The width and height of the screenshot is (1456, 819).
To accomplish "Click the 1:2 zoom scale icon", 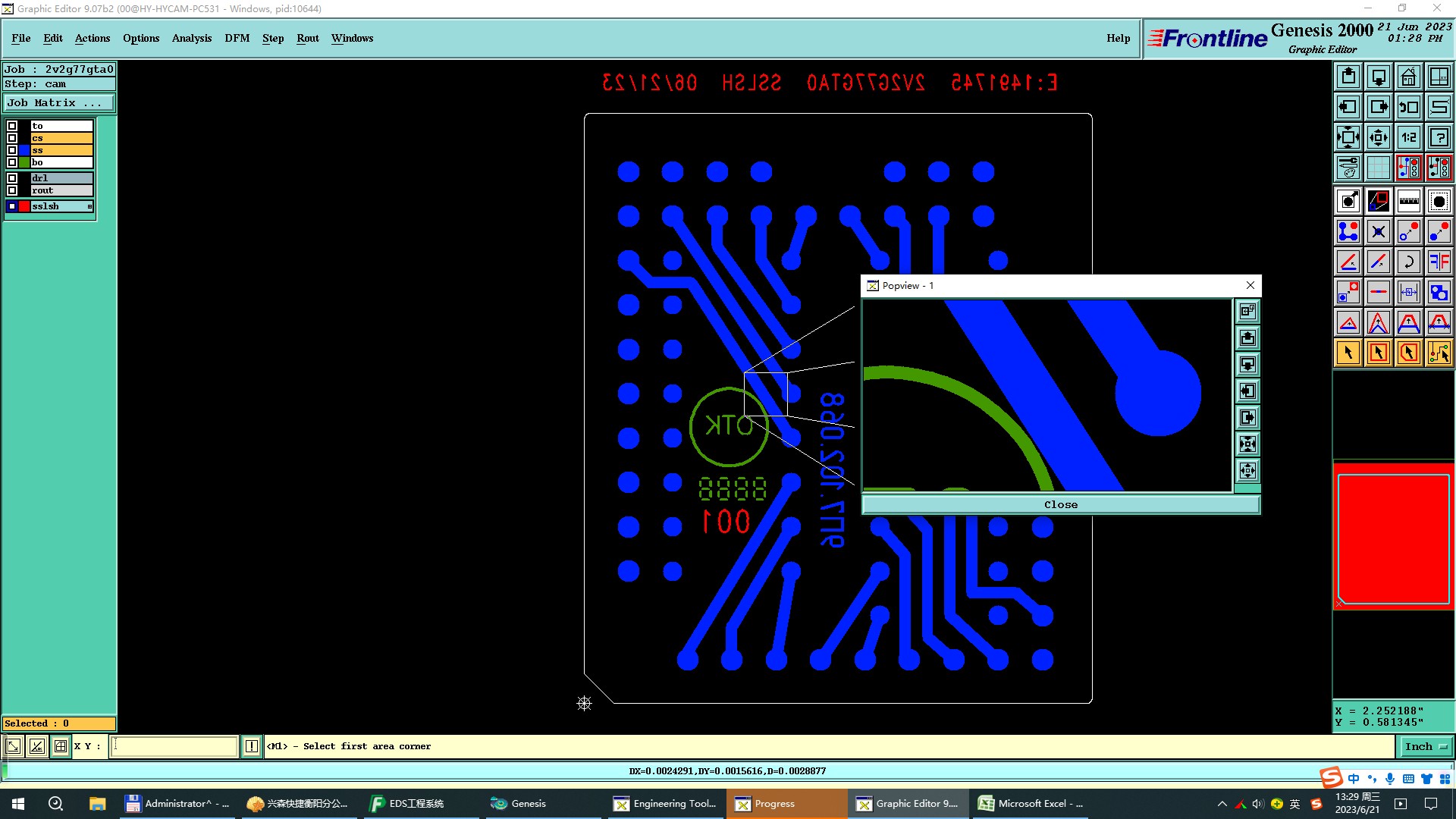I will tap(1408, 137).
